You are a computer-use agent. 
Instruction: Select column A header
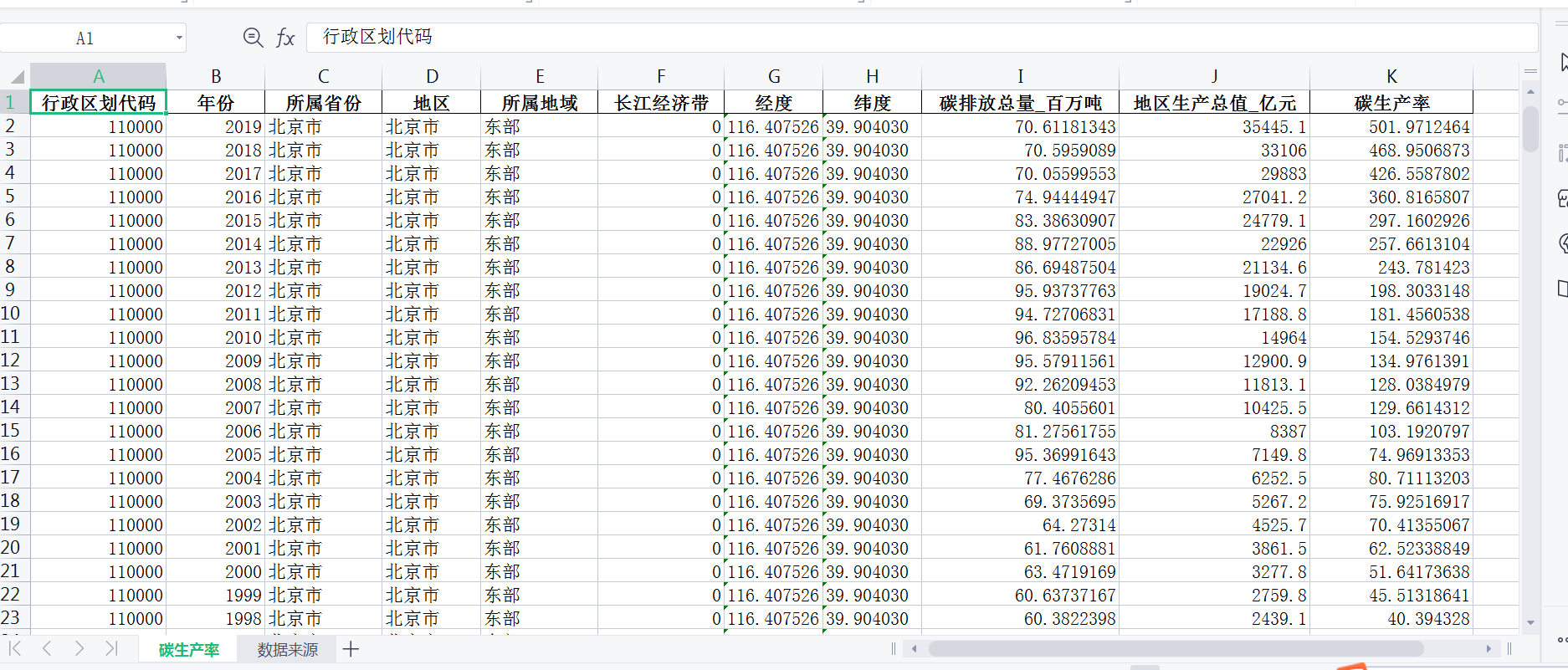(x=99, y=77)
